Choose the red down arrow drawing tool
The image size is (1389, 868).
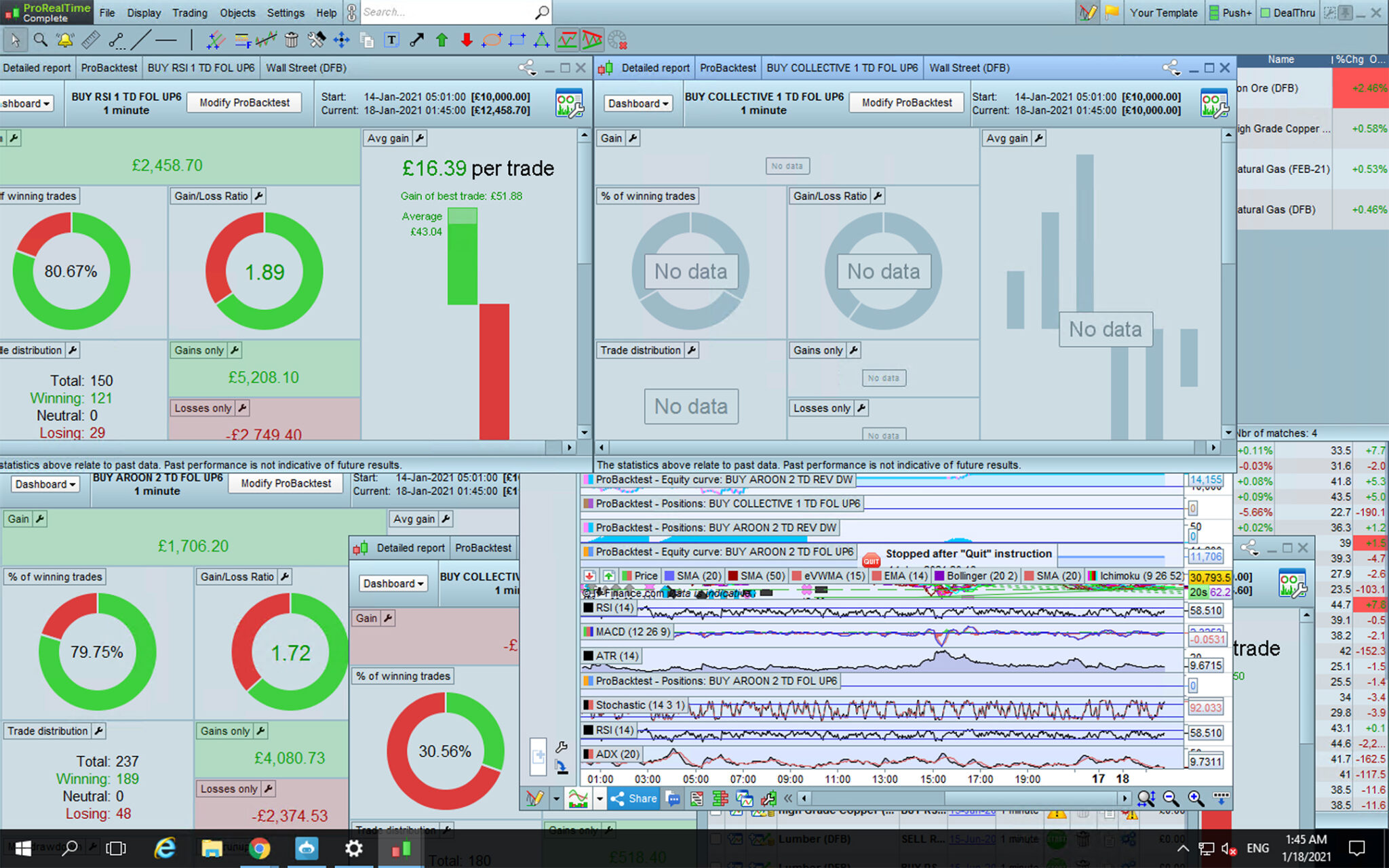coord(467,40)
